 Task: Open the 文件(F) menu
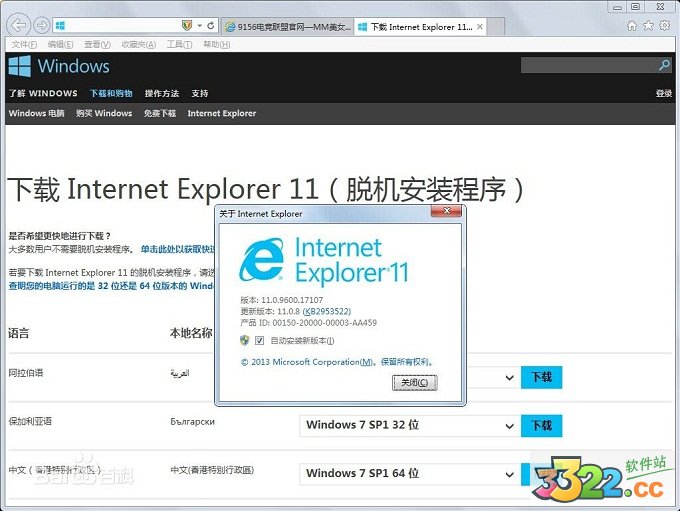coord(24,44)
